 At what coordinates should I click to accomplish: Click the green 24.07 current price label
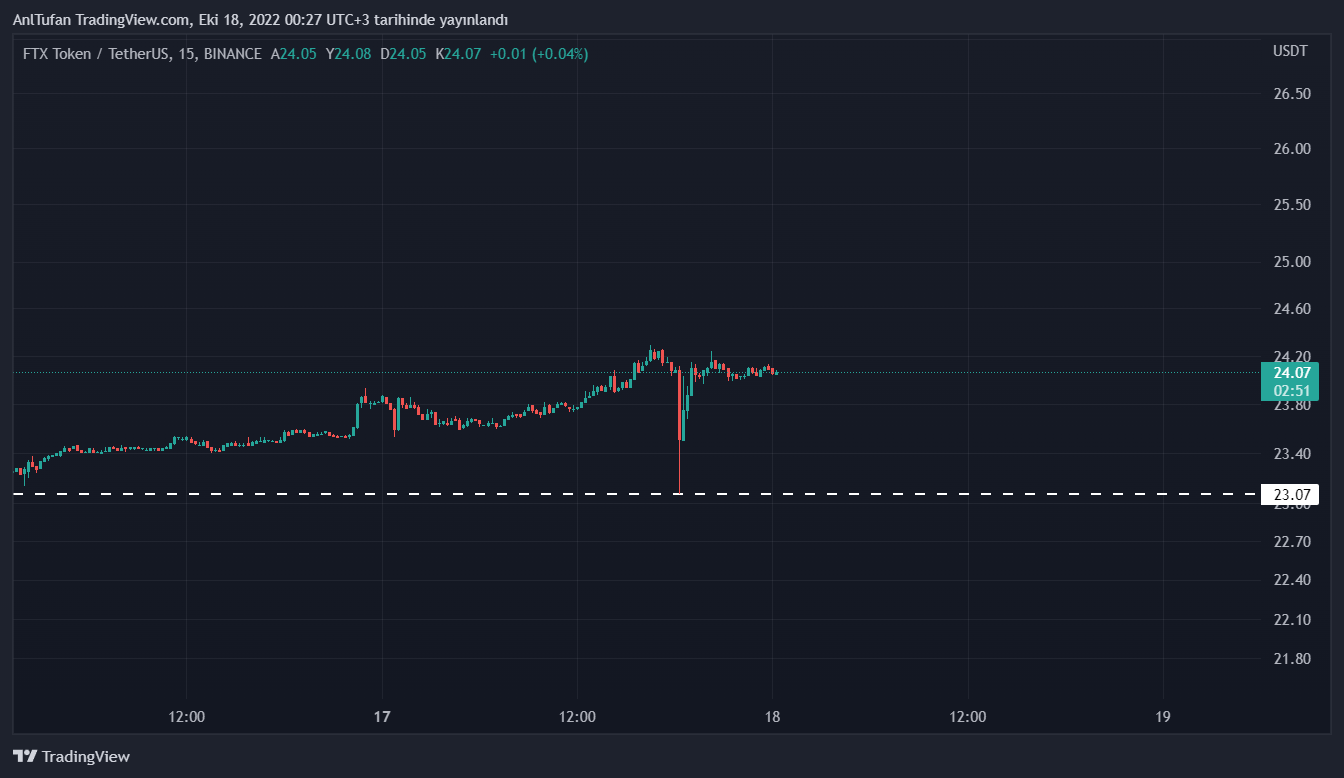pyautogui.click(x=1290, y=373)
